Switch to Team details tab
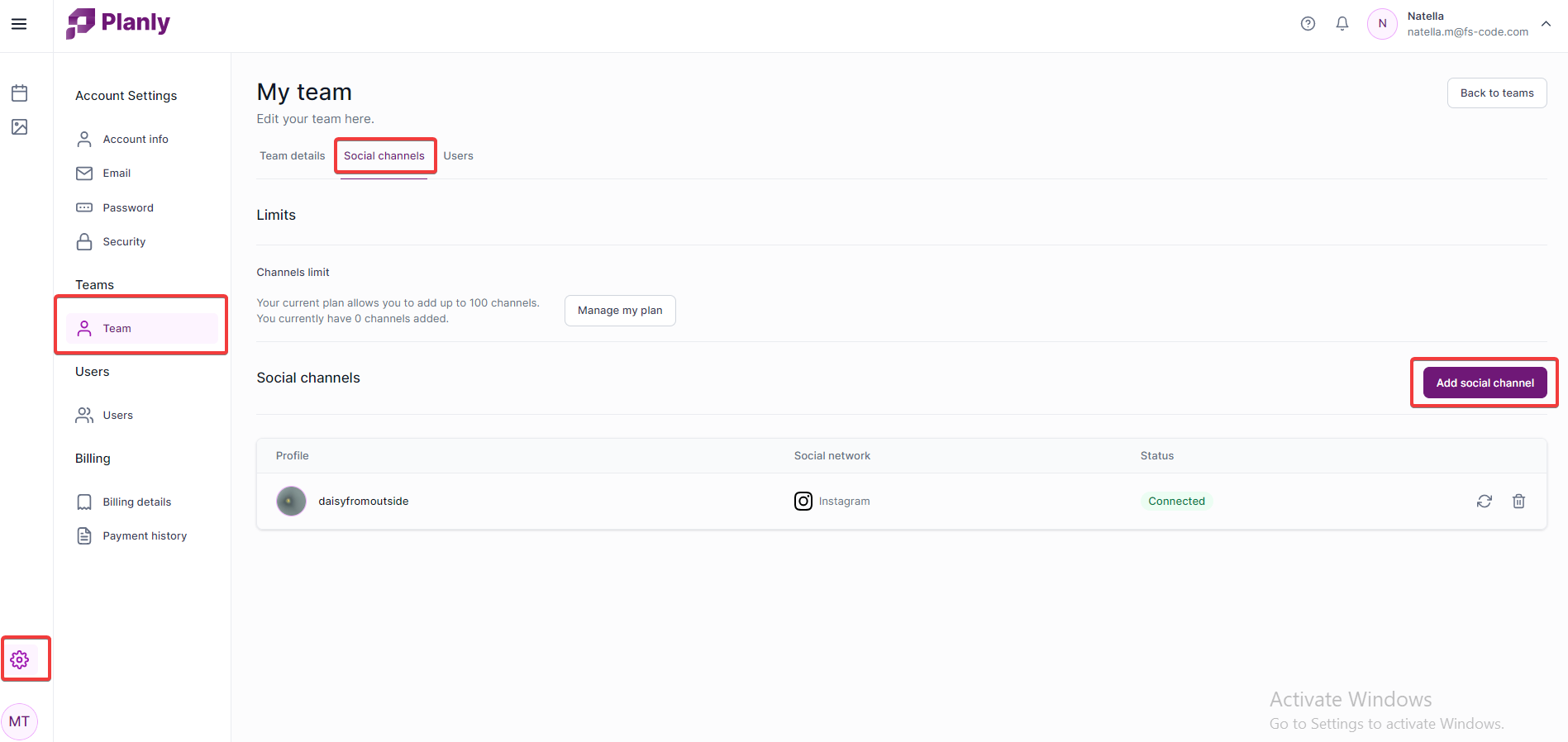1568x742 pixels. click(293, 155)
